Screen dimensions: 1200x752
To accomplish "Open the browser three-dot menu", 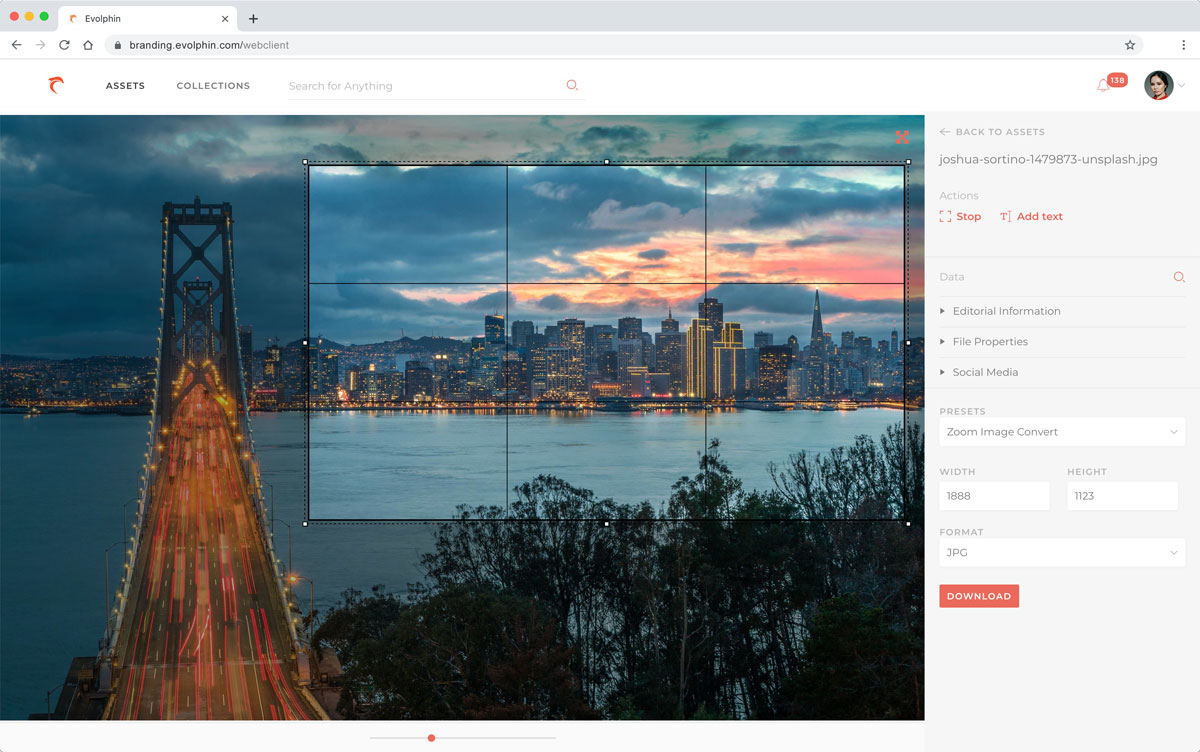I will click(x=1183, y=45).
